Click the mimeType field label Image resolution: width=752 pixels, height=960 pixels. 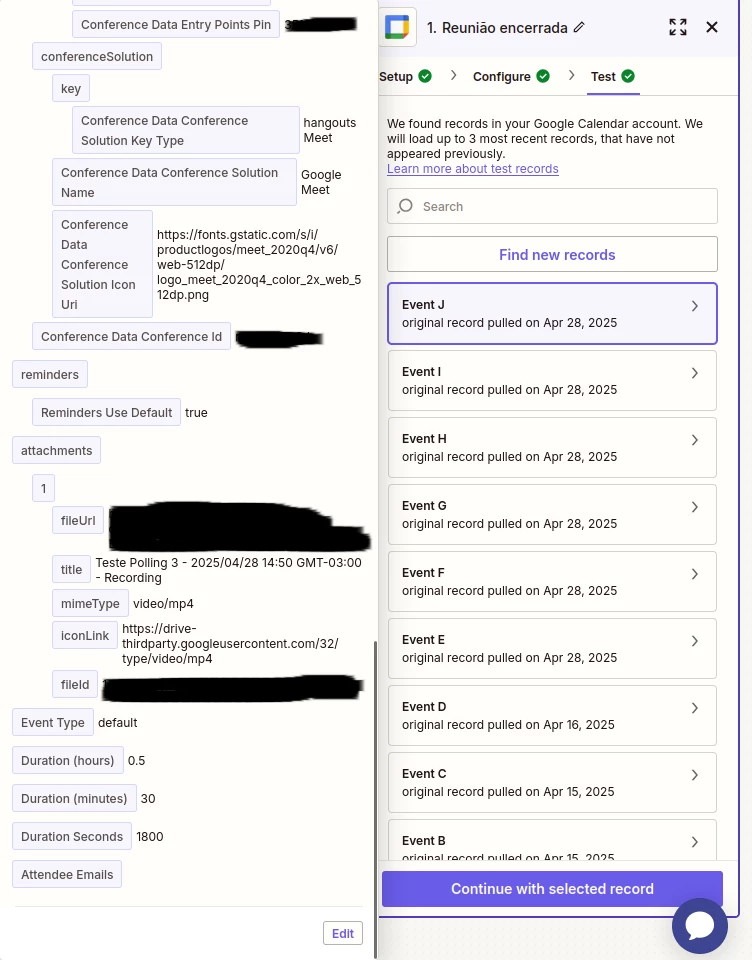click(x=90, y=604)
